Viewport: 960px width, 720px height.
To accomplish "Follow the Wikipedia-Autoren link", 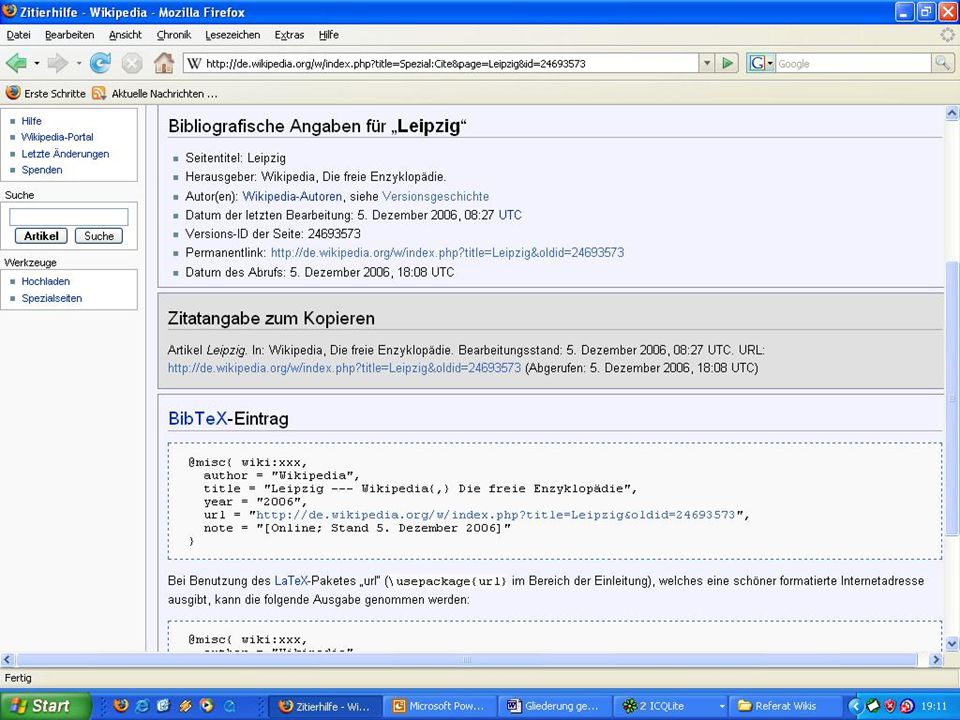I will (292, 197).
